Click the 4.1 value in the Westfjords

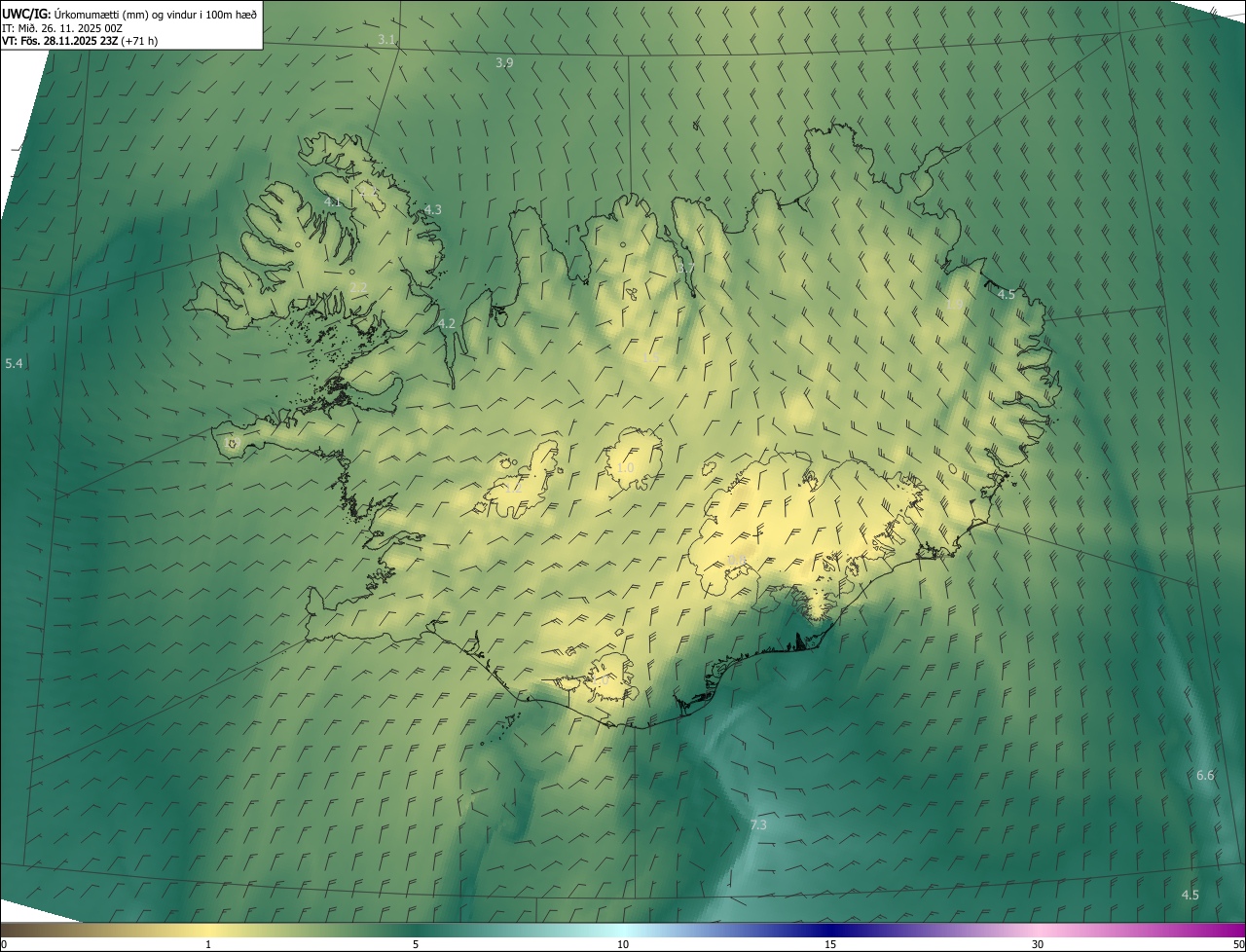(332, 201)
